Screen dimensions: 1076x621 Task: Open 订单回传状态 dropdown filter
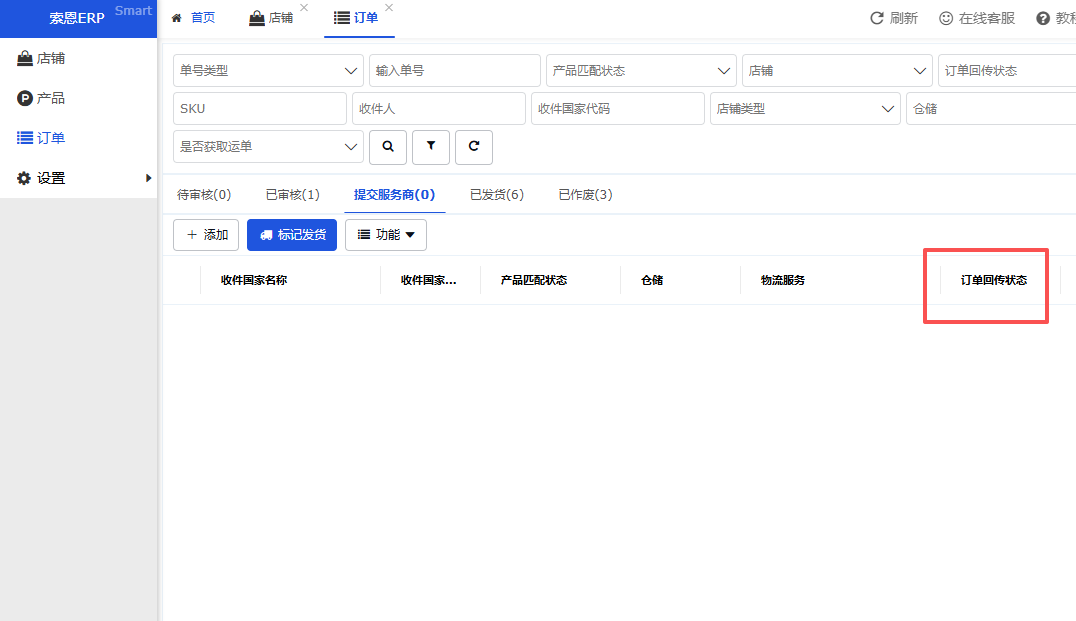[1007, 71]
